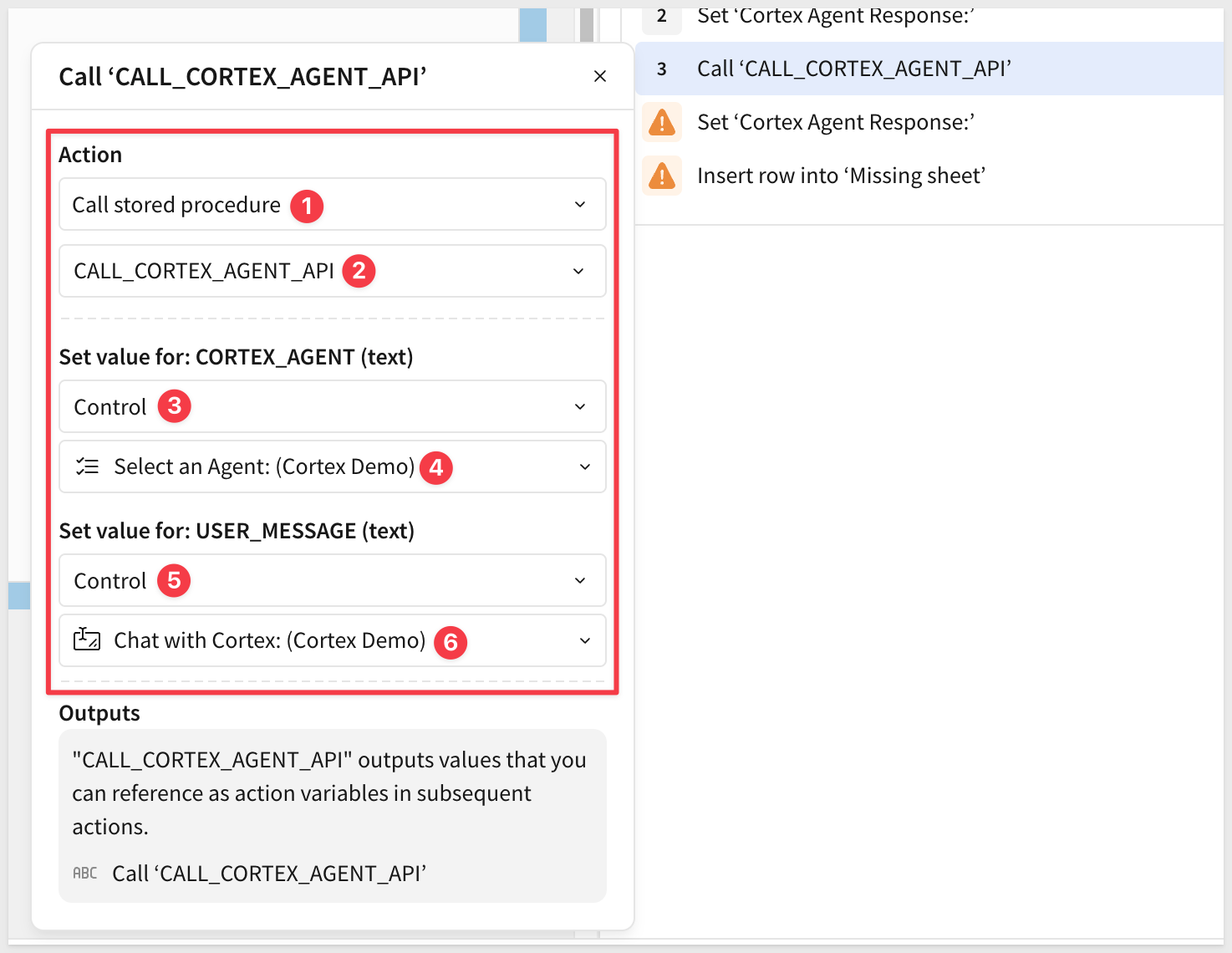Select step 2 Set 'Cortex Agent Response:' action

(x=836, y=17)
